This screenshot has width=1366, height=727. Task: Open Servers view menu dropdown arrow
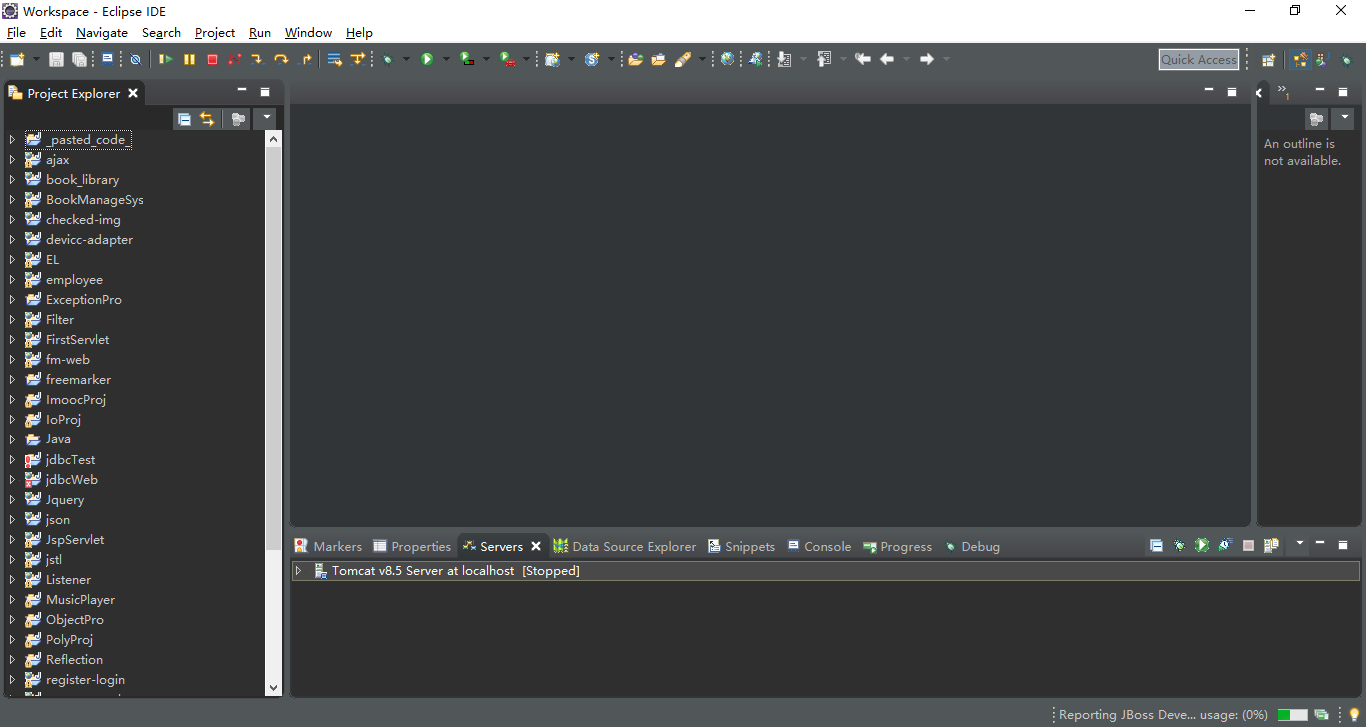click(x=1299, y=545)
